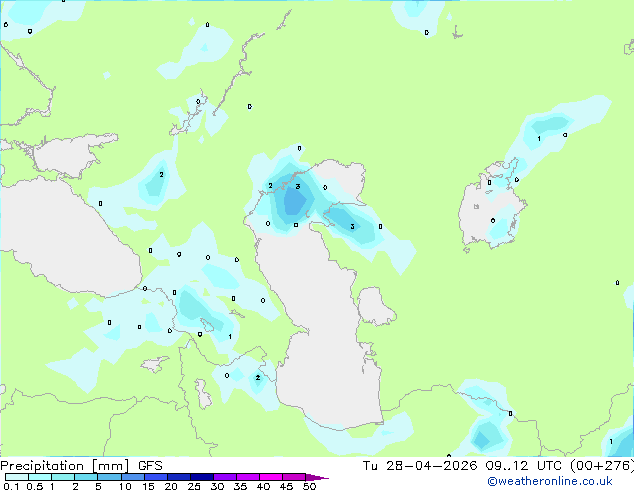The image size is (634, 490).
Task: Choose legend swatch between 2 and 5
Action: [x=86, y=477]
